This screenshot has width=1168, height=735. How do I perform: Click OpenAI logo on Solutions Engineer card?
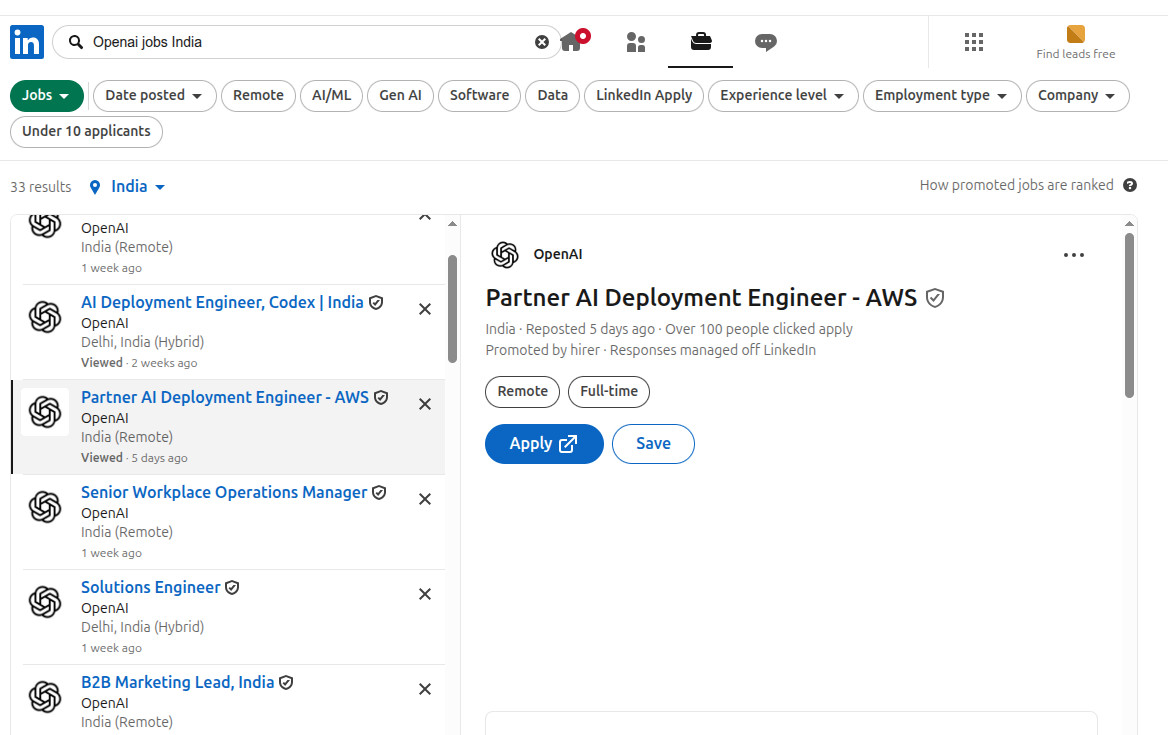point(45,602)
